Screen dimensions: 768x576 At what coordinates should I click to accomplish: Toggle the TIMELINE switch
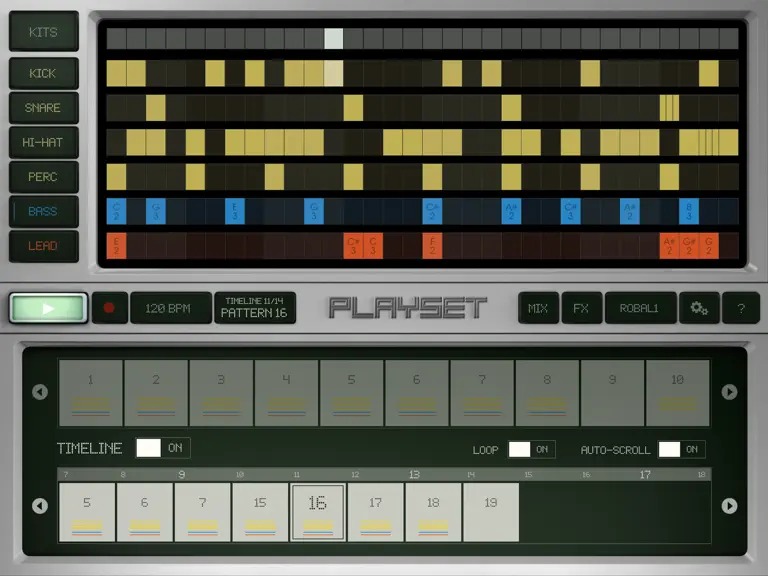(163, 448)
